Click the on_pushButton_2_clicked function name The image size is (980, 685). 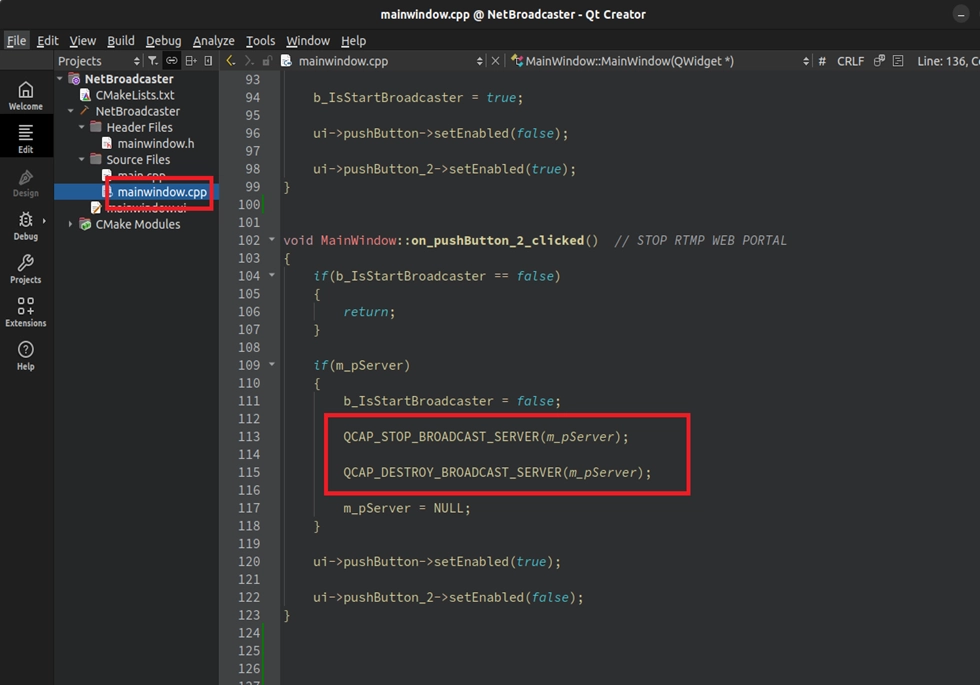498,240
